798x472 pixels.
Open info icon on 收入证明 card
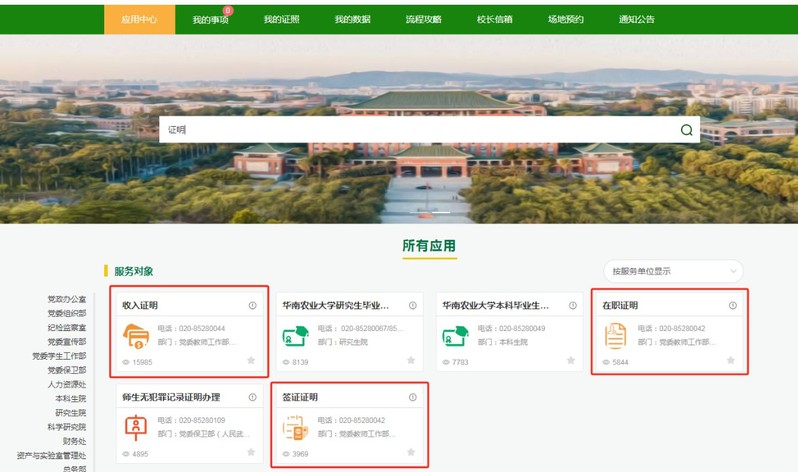tap(252, 306)
